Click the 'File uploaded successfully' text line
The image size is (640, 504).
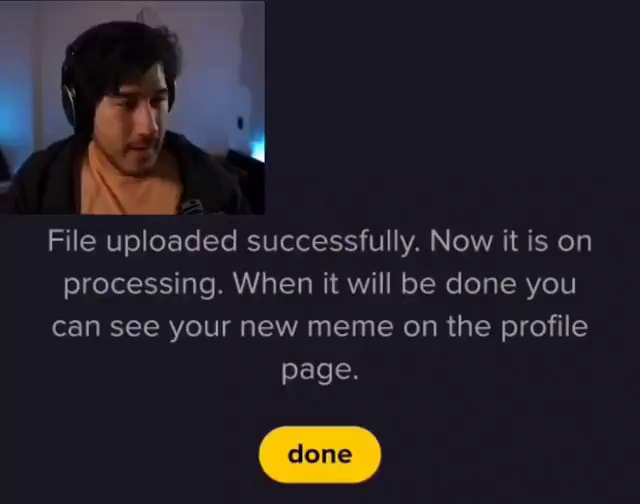320,241
